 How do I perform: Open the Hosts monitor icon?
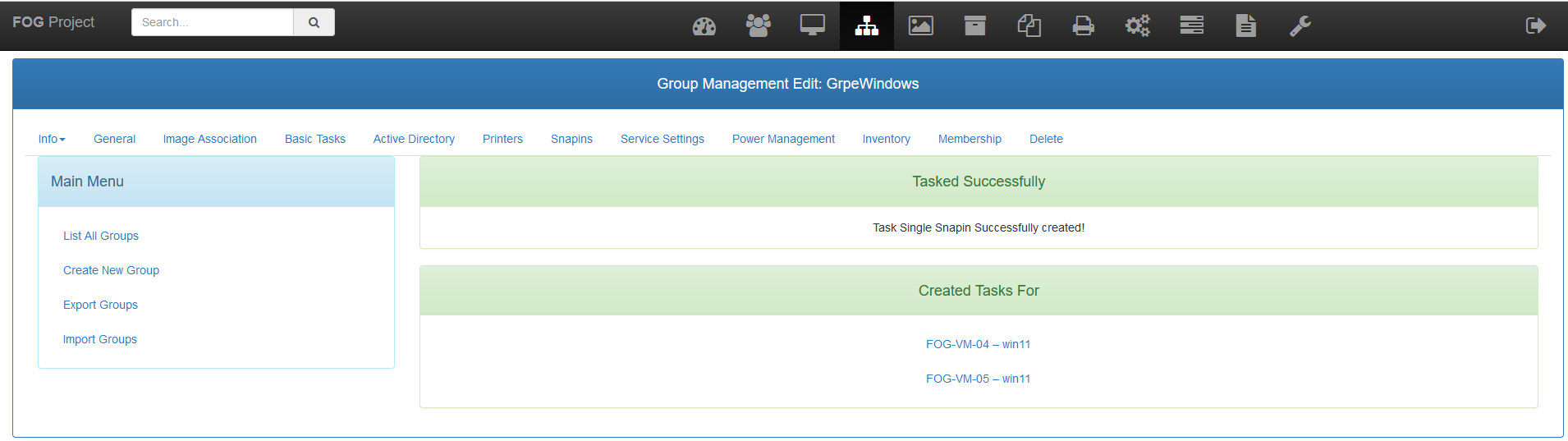tap(812, 26)
